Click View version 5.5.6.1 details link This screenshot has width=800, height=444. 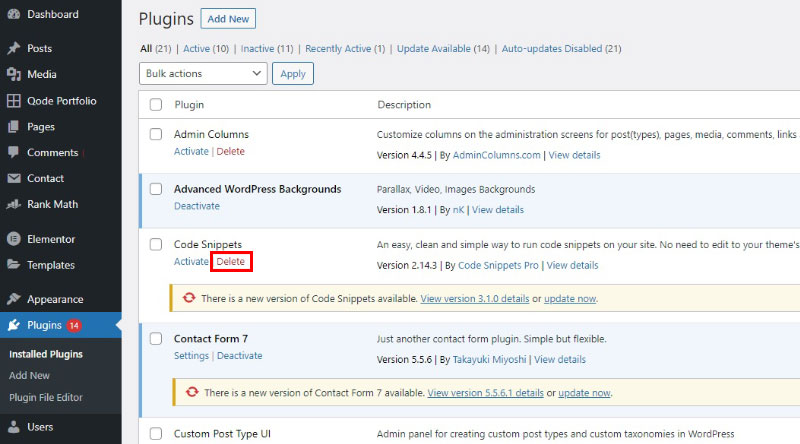coord(486,392)
